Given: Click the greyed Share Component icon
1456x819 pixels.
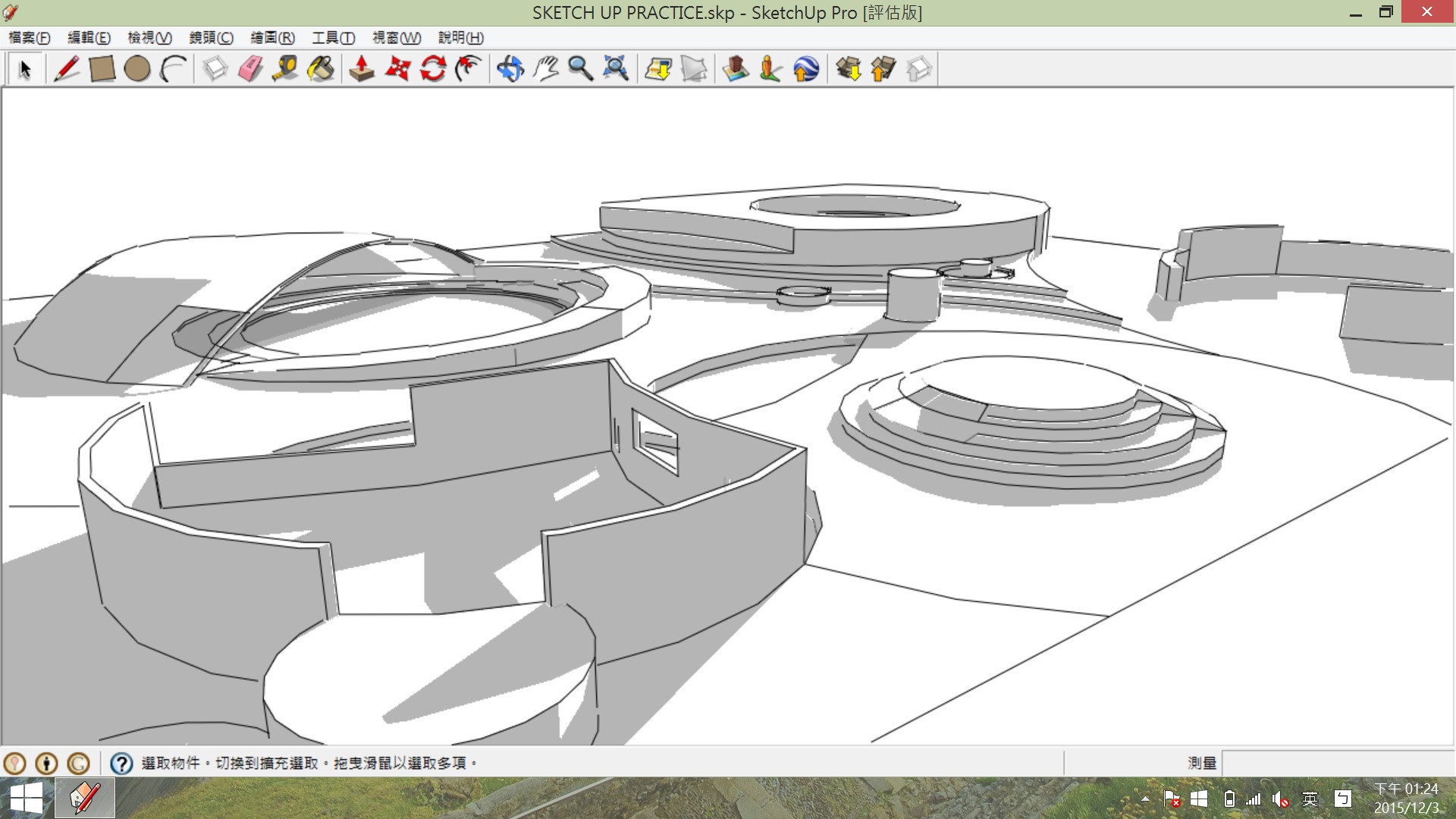Looking at the screenshot, I should click(x=918, y=69).
